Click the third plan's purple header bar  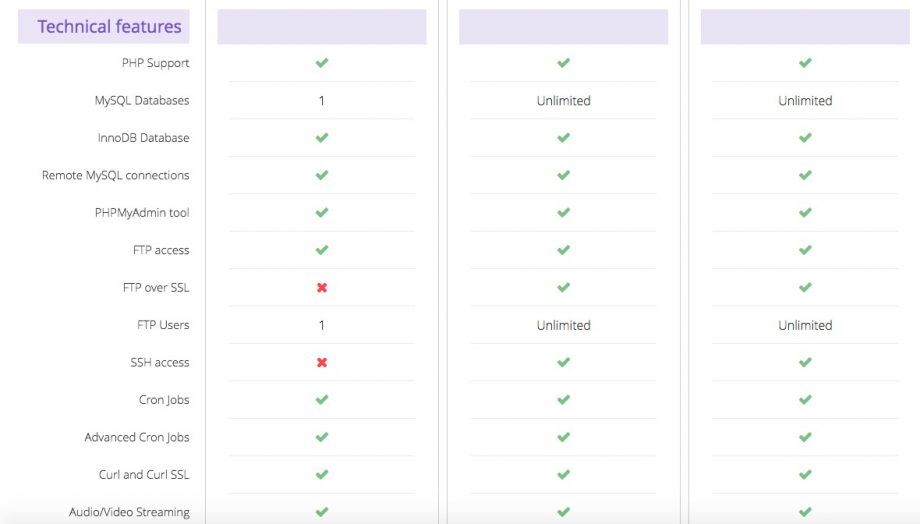click(x=805, y=26)
